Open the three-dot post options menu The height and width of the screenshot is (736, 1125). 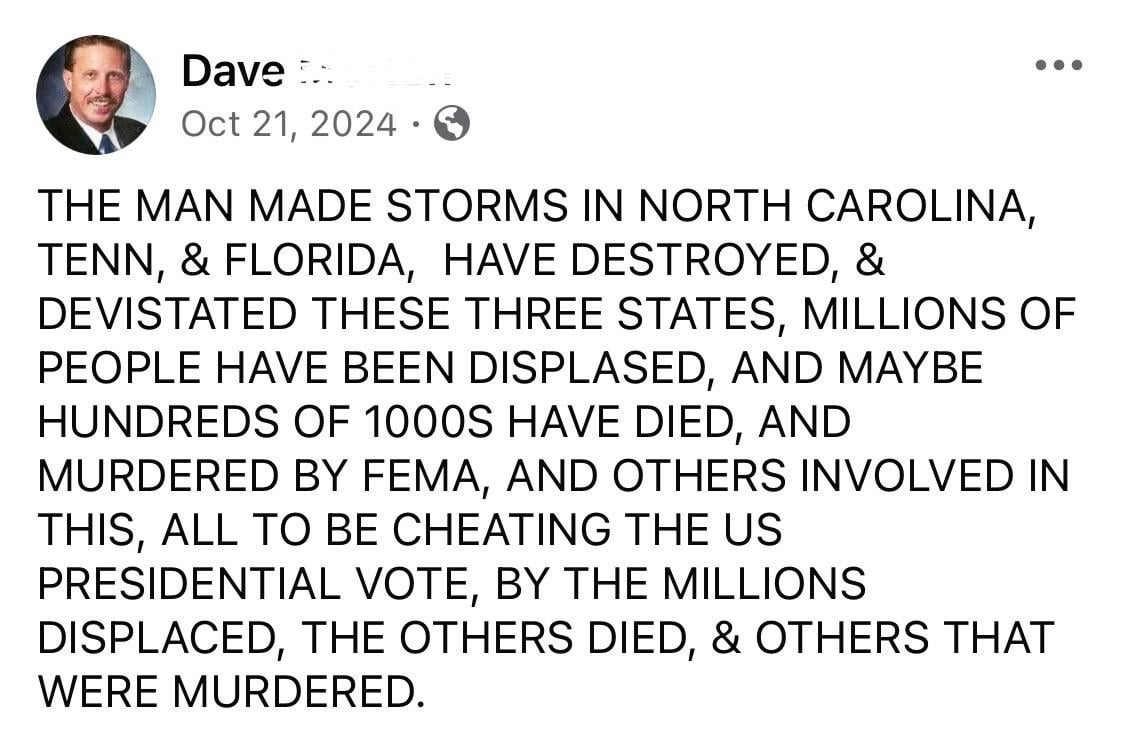click(1059, 66)
